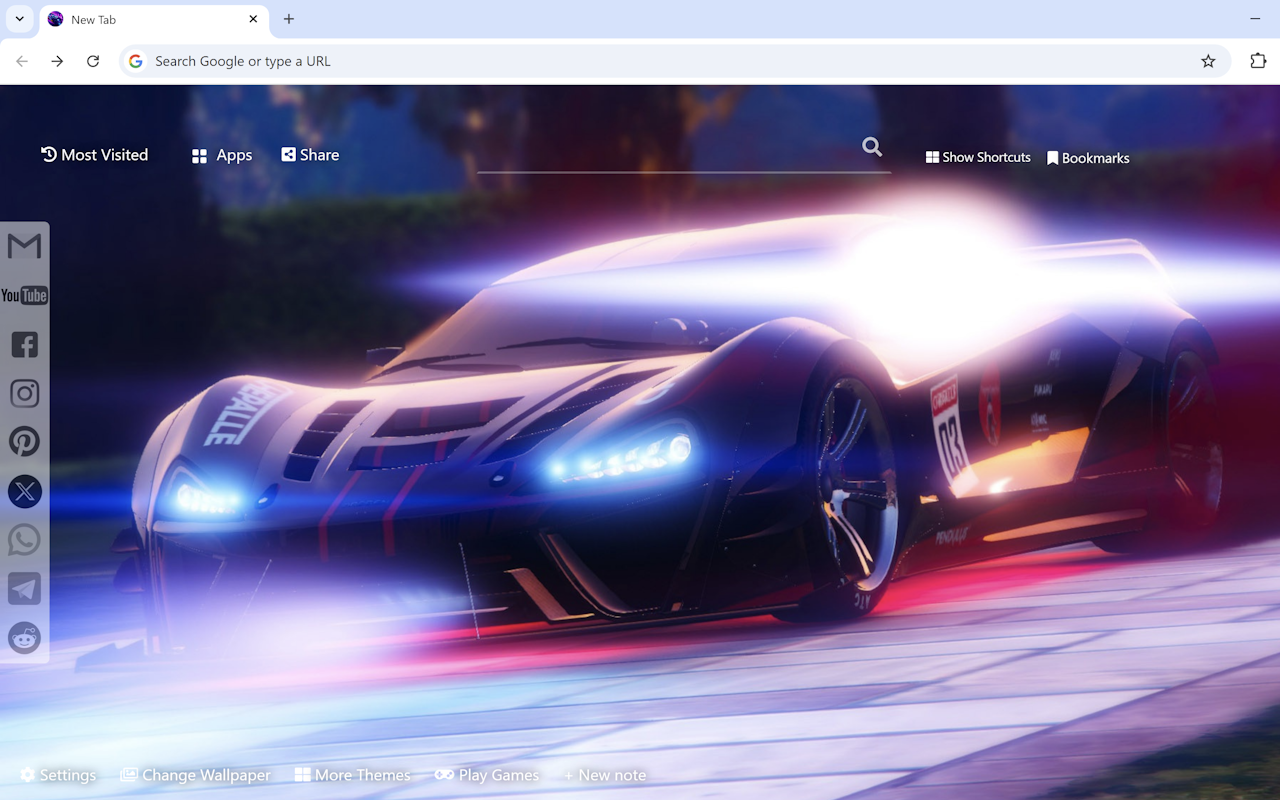1280x800 pixels.
Task: Open X from the sidebar
Action: (x=24, y=490)
